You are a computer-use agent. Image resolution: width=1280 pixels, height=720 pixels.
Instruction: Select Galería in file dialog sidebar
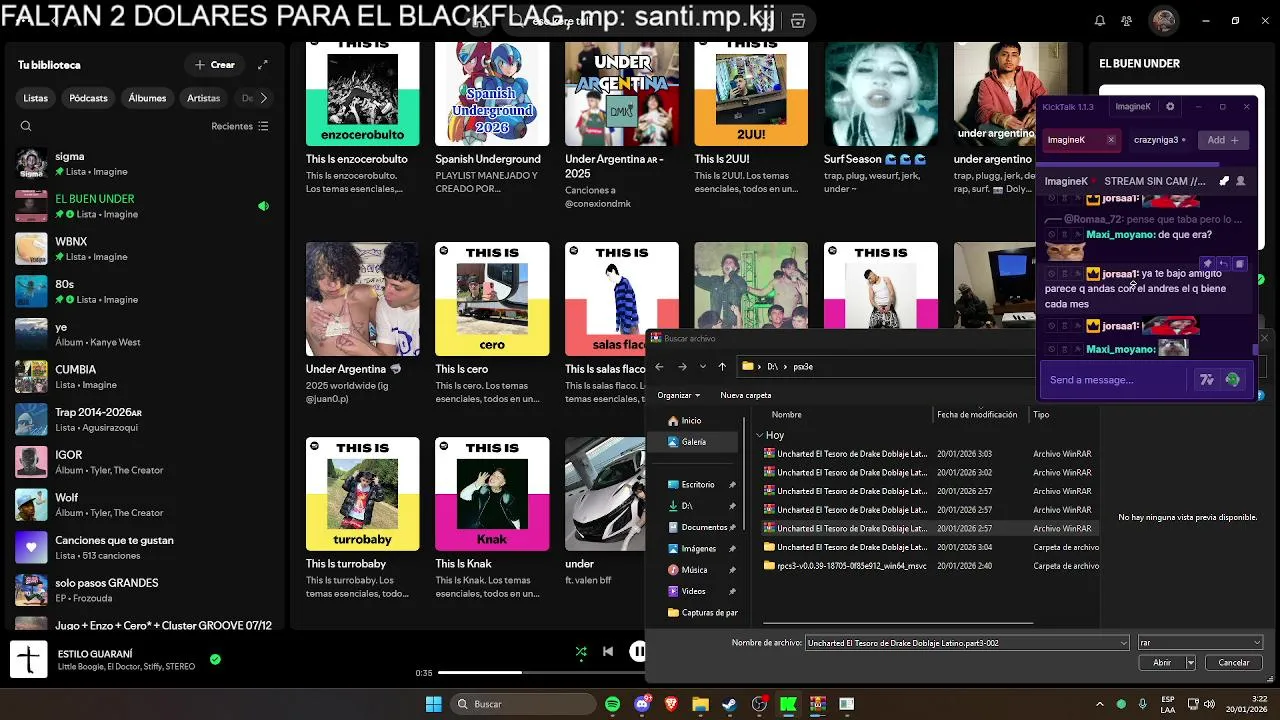click(x=694, y=442)
